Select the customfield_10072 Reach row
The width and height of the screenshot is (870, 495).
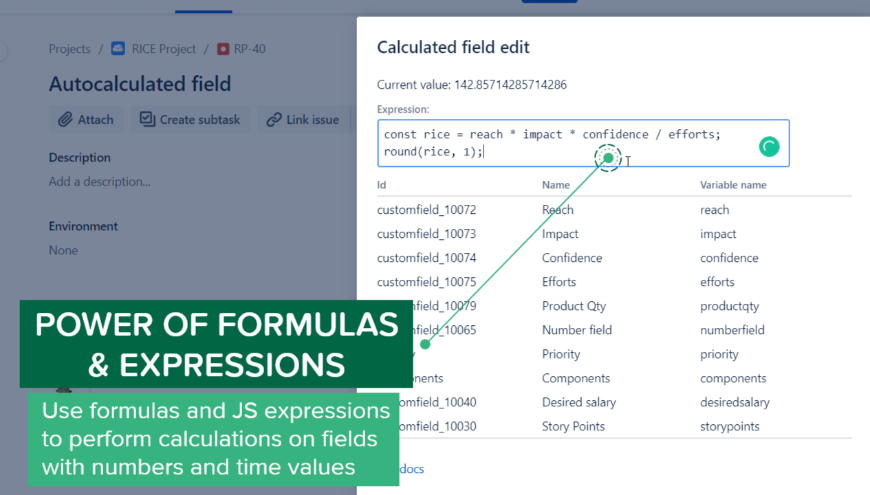[x=614, y=210]
